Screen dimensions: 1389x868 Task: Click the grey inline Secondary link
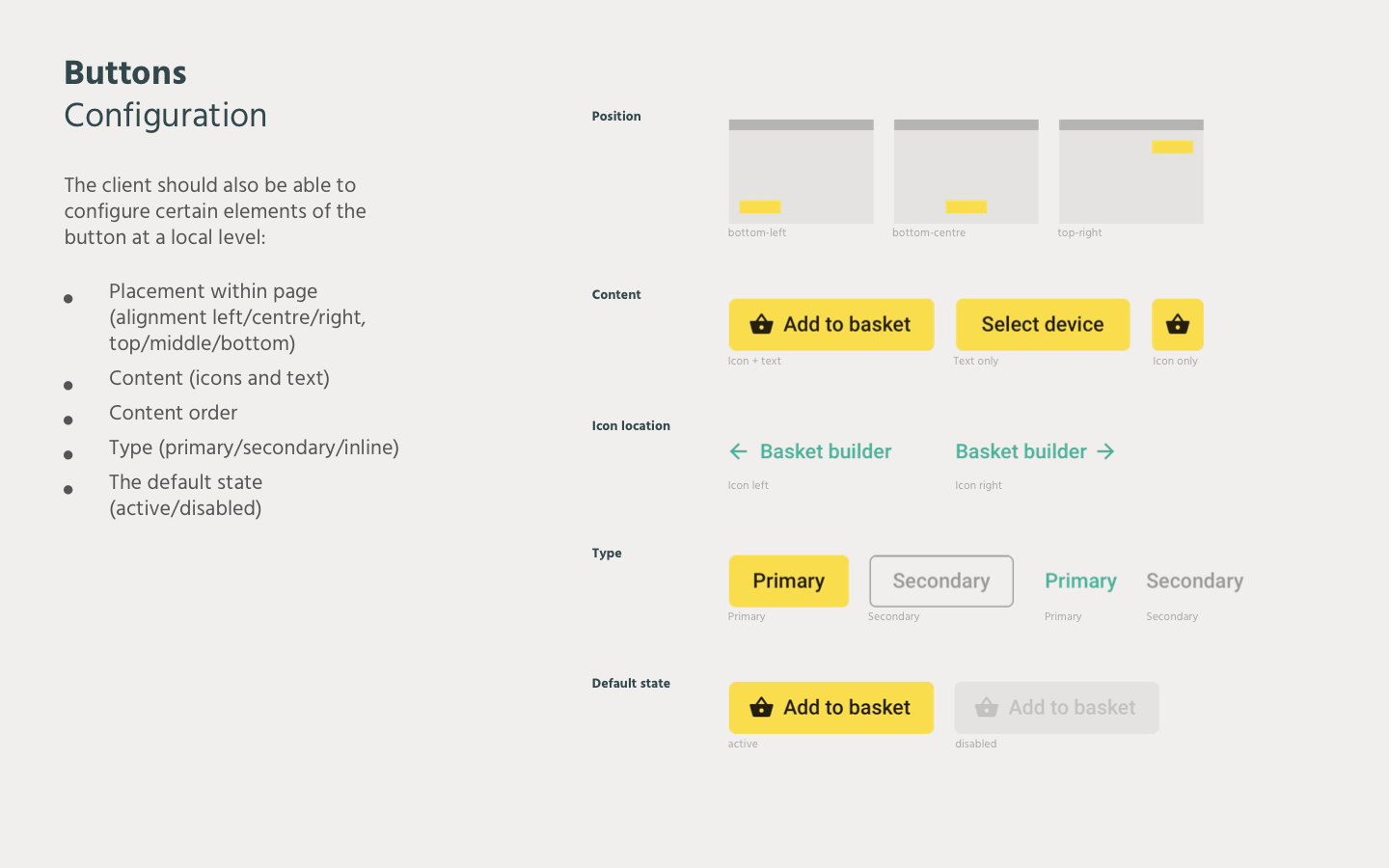click(1194, 581)
